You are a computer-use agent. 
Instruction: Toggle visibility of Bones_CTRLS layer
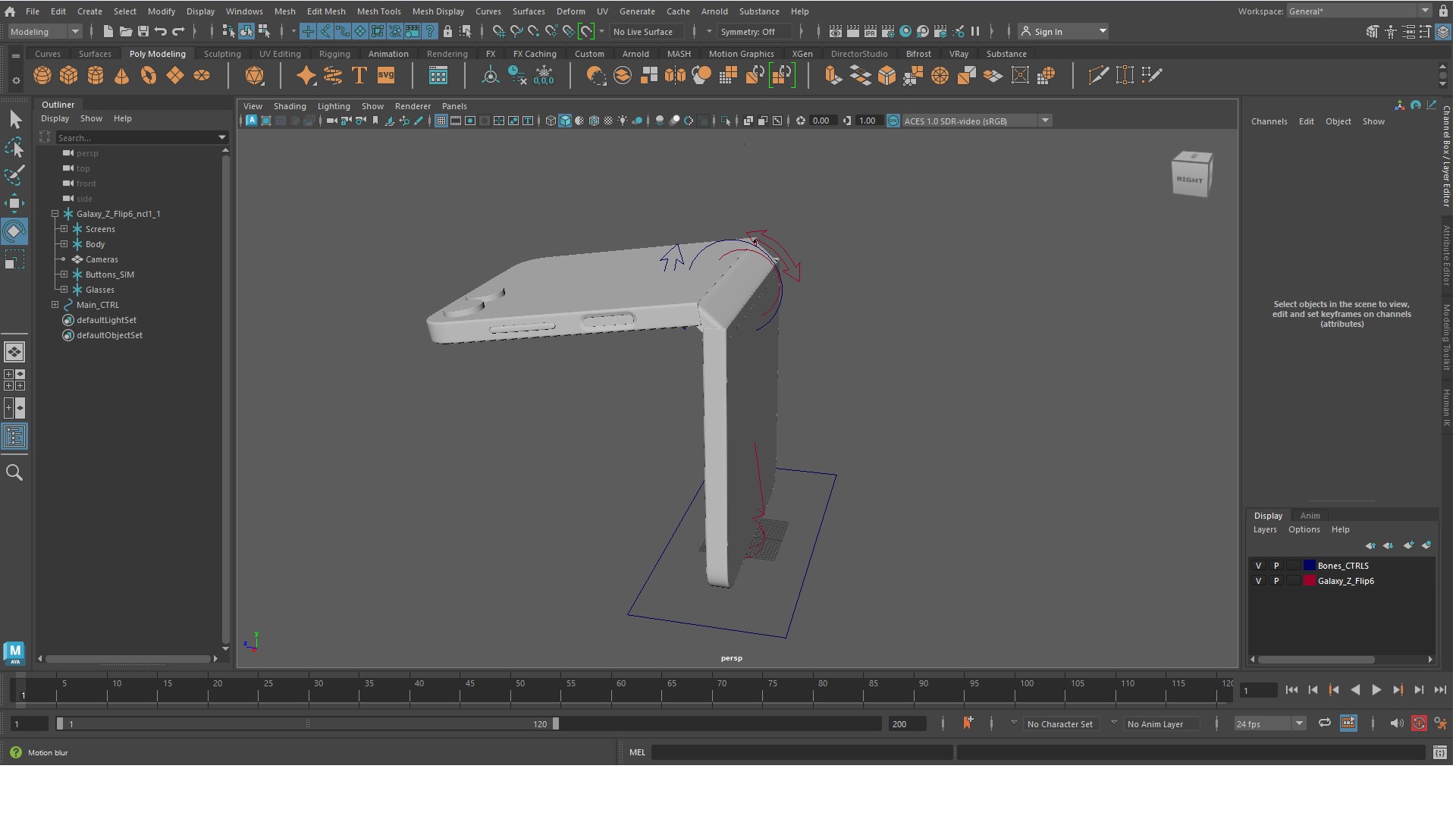[1259, 566]
